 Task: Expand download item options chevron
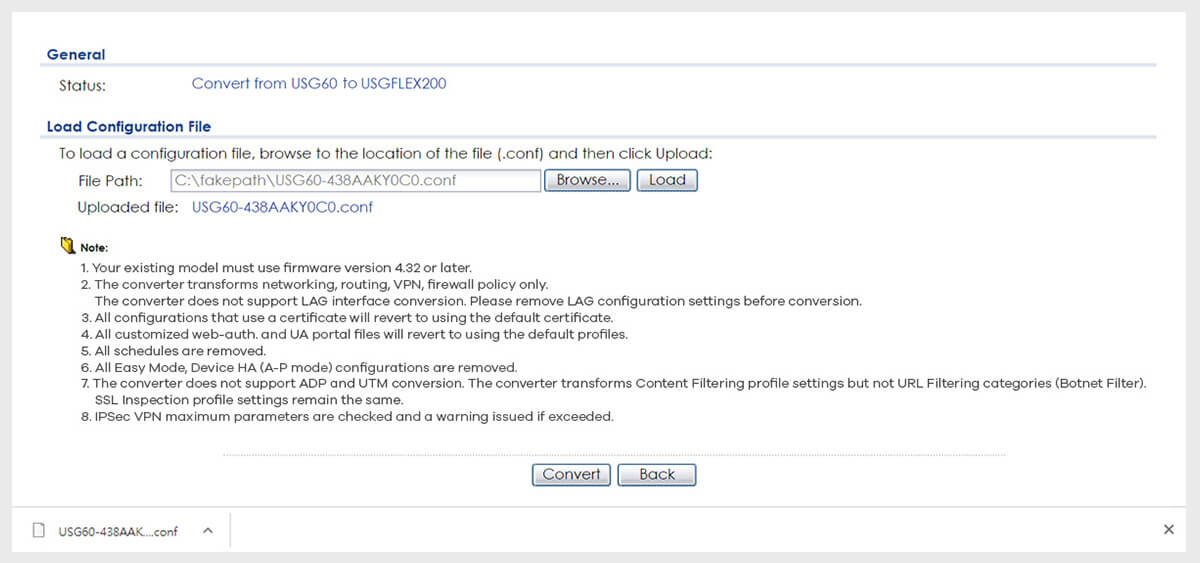pos(208,531)
